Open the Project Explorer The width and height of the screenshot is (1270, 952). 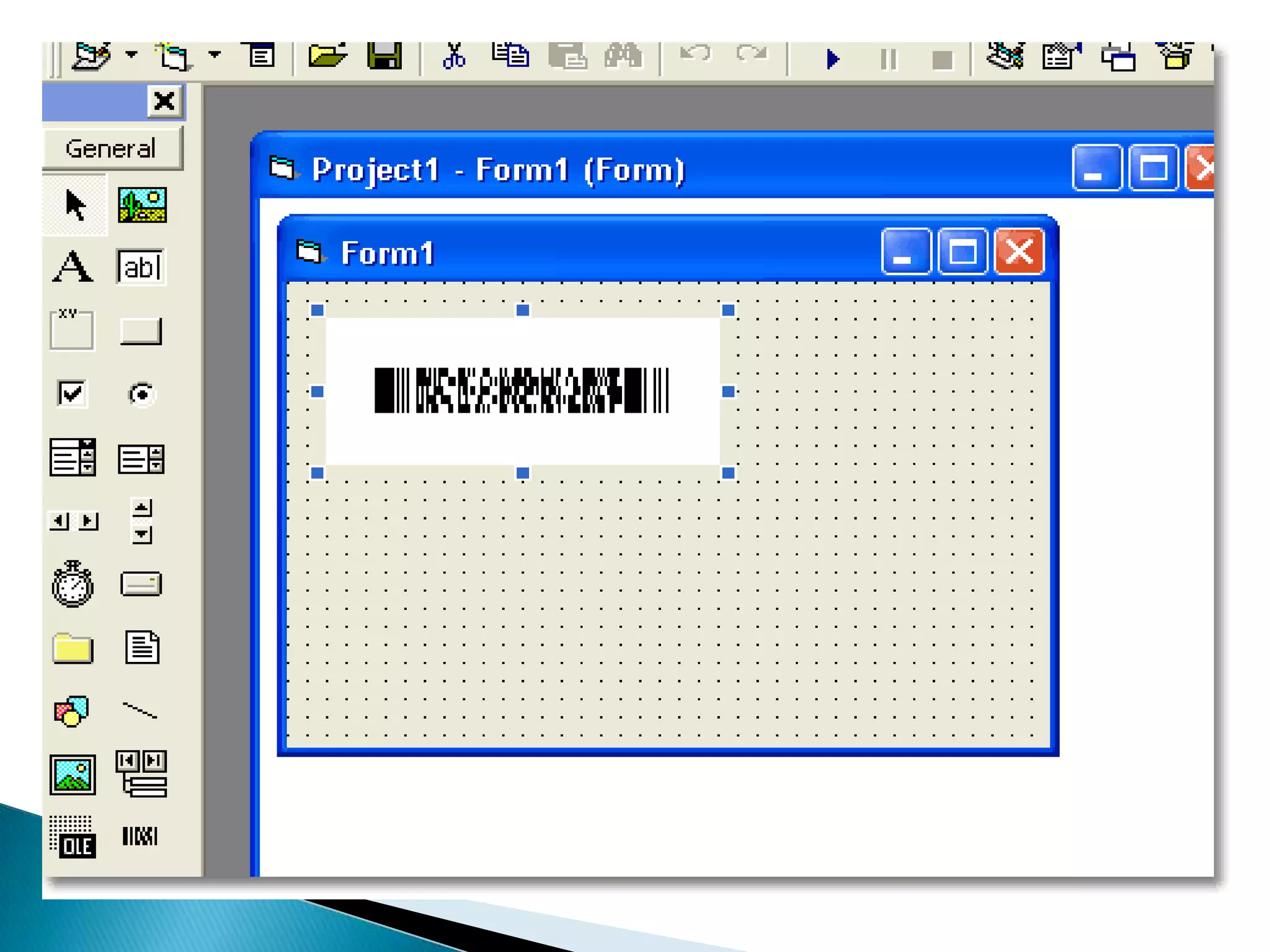click(x=1005, y=56)
